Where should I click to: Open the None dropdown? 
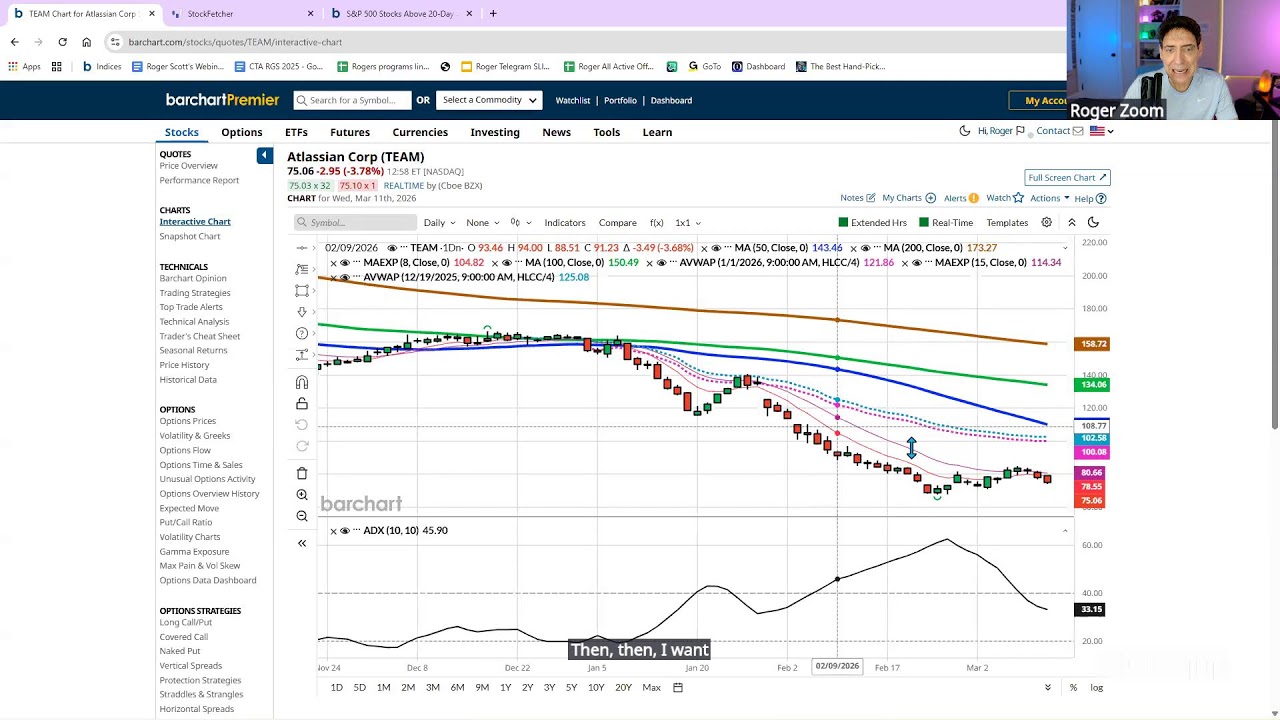tap(482, 223)
